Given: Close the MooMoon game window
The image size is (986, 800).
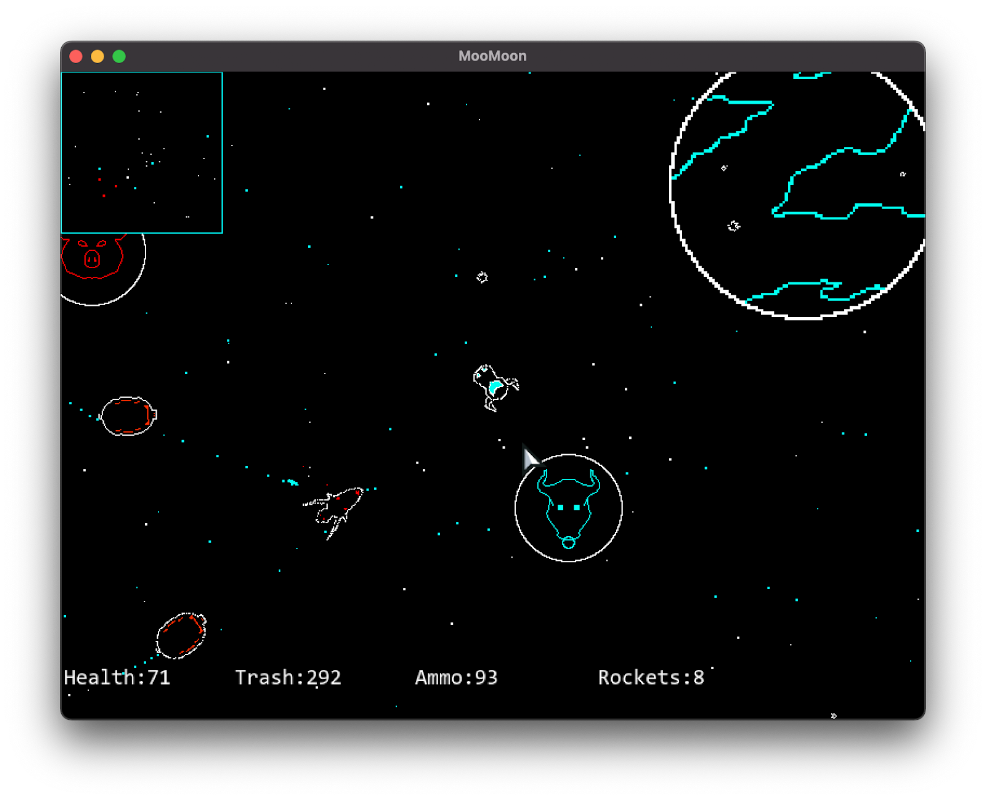Looking at the screenshot, I should (76, 56).
